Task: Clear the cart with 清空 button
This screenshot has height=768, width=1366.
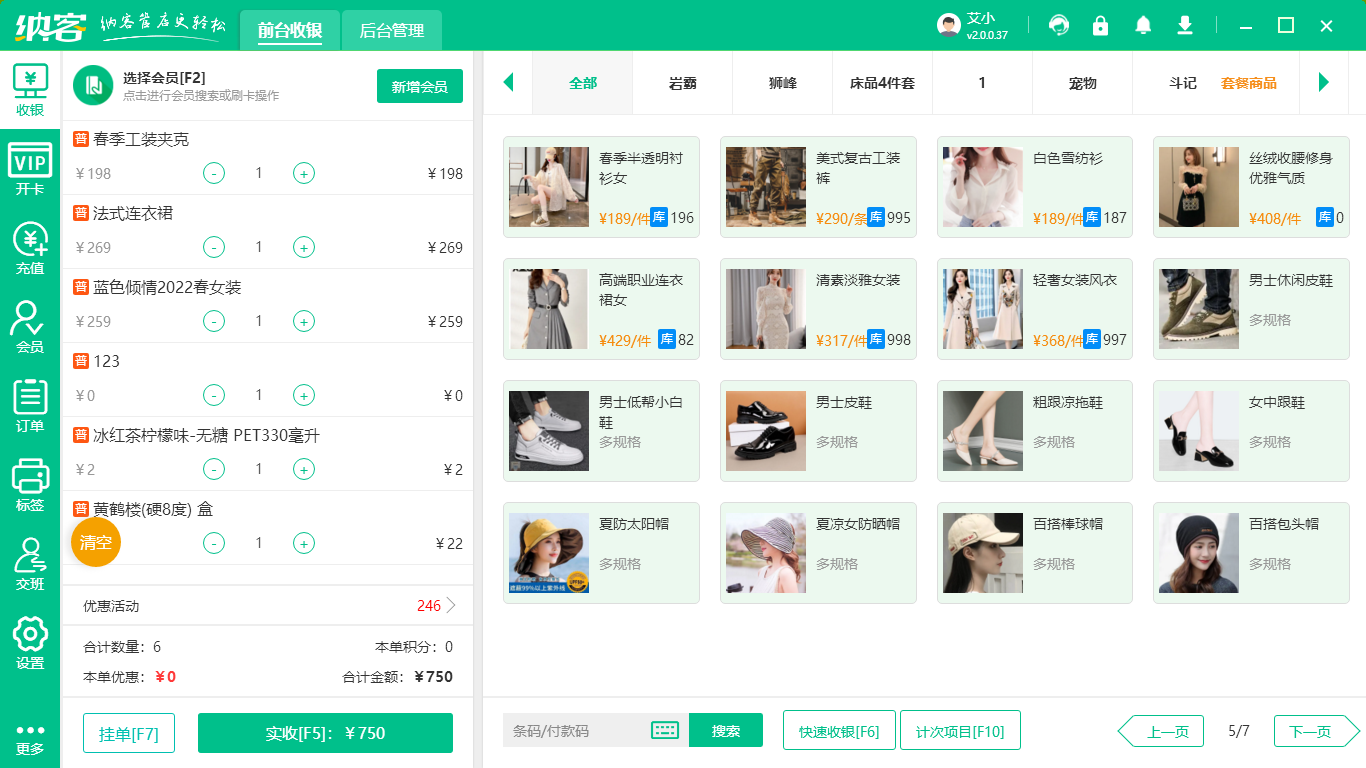Action: click(95, 543)
